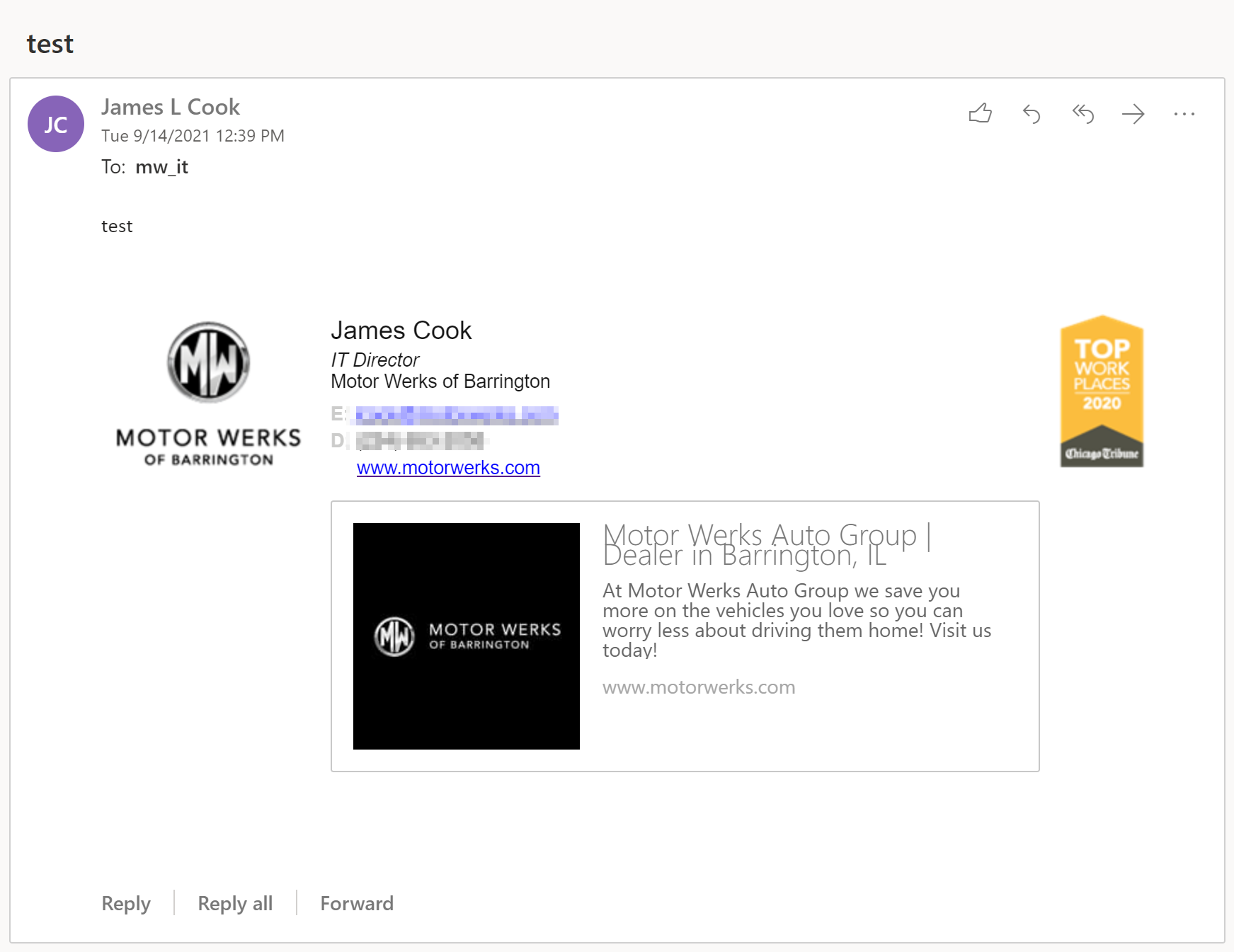Click the blurred email address link
1234x952 pixels.
[x=457, y=415]
